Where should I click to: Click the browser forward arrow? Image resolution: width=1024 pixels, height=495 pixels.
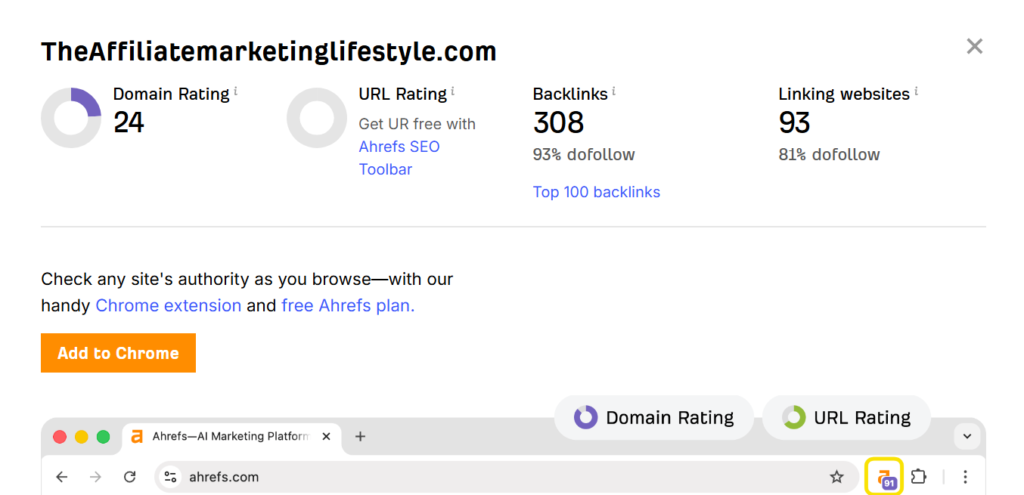click(x=95, y=477)
